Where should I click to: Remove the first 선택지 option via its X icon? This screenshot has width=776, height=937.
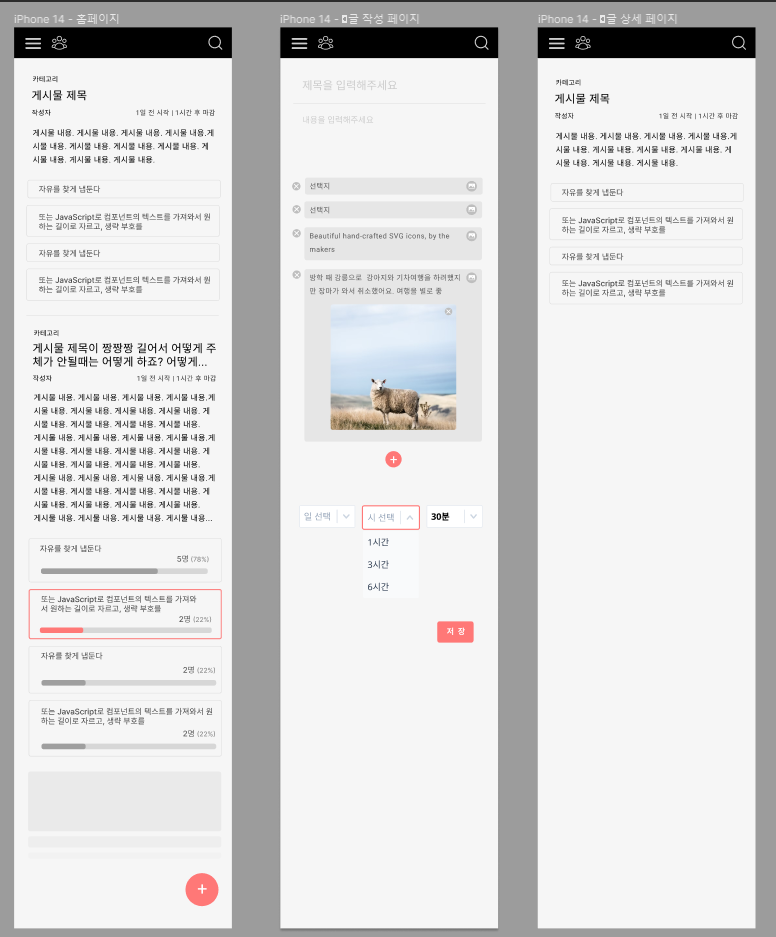[296, 186]
